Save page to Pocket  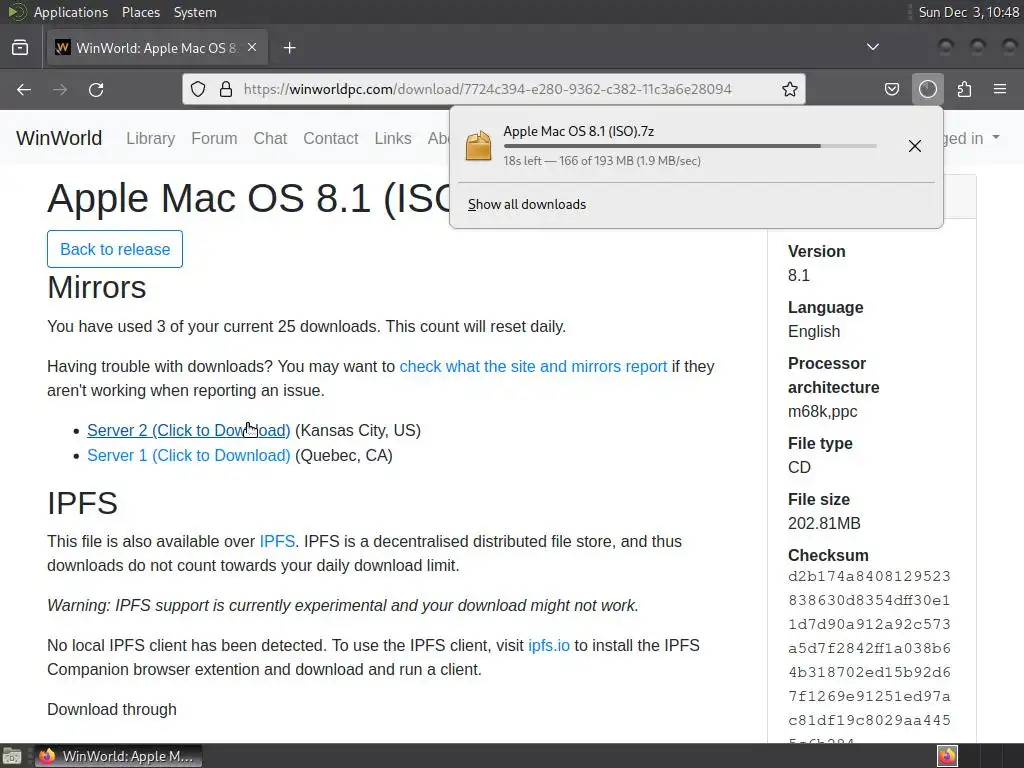tap(892, 89)
